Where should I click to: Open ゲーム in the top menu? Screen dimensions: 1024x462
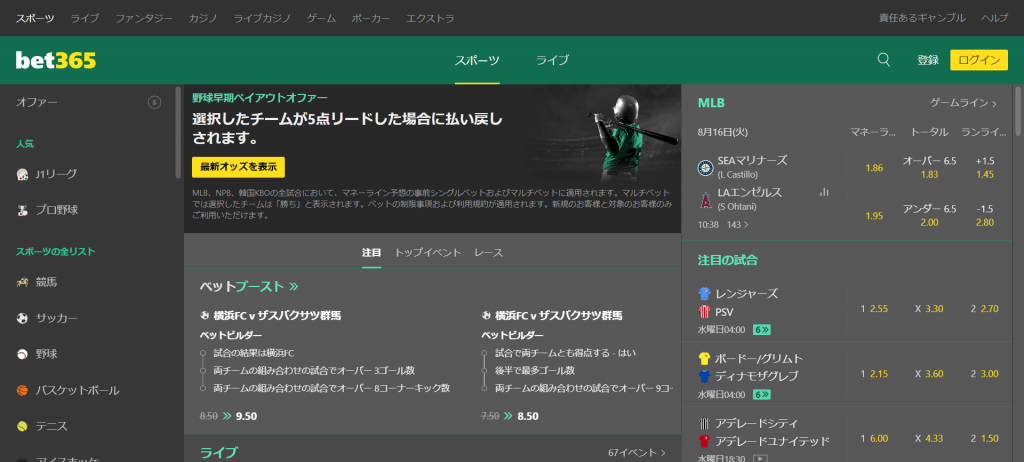321,18
